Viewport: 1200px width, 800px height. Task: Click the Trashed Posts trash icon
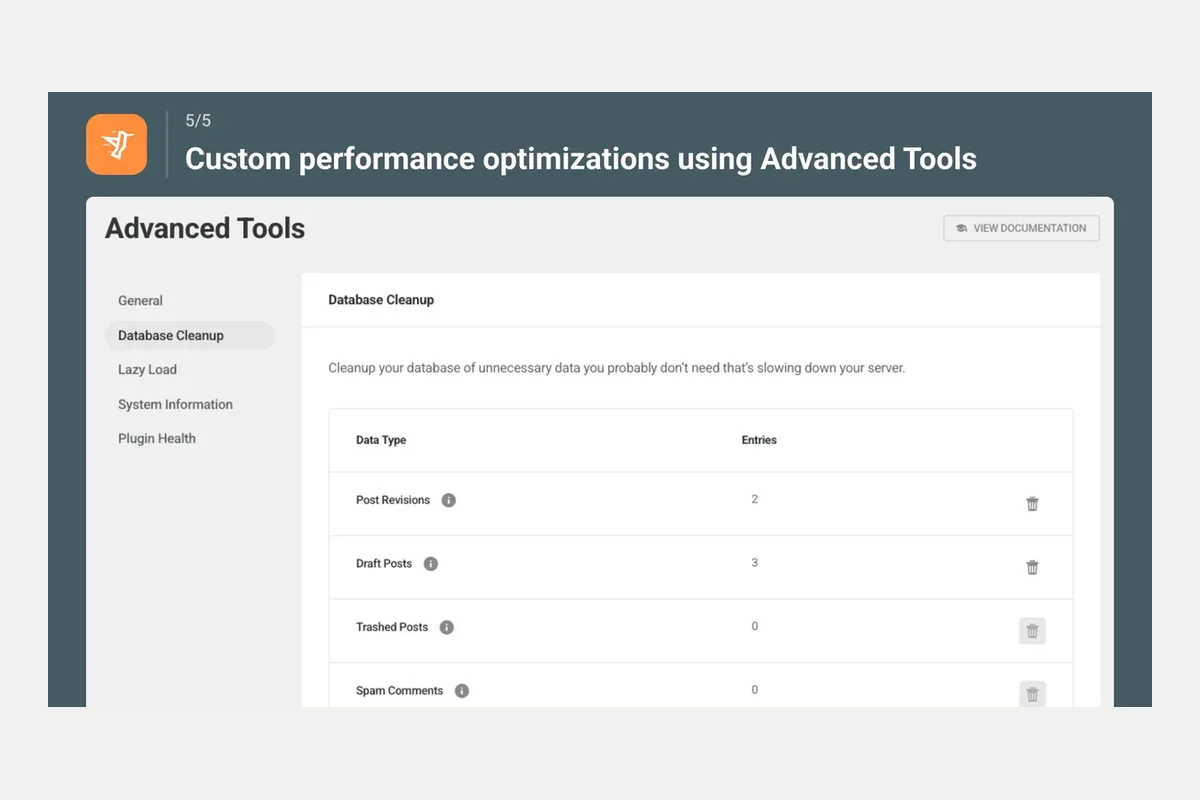(1032, 631)
